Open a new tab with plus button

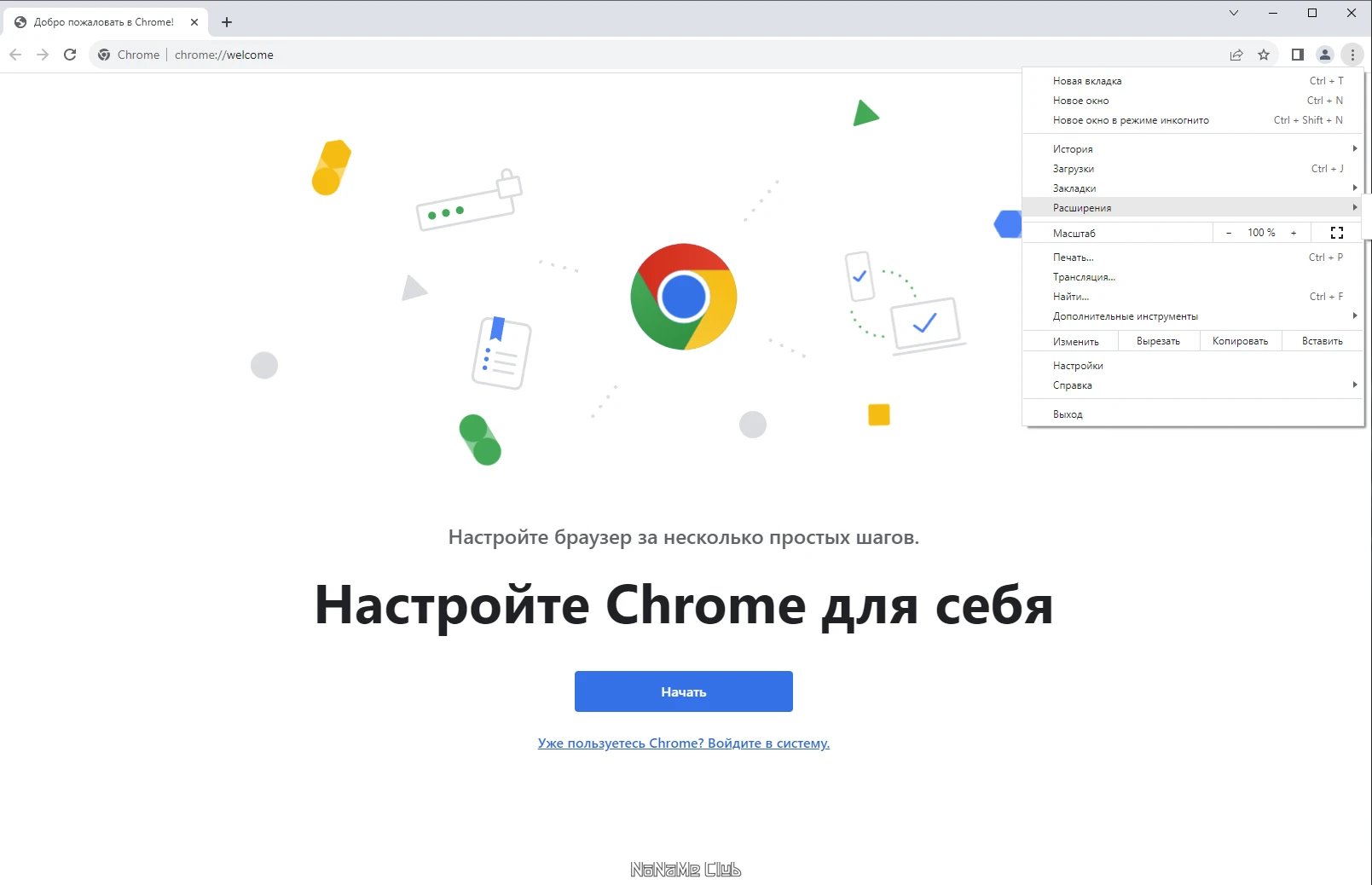[227, 22]
